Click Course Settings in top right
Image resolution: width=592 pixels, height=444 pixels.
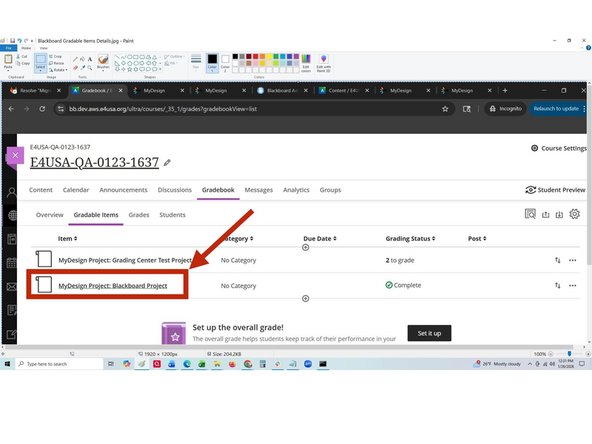559,148
